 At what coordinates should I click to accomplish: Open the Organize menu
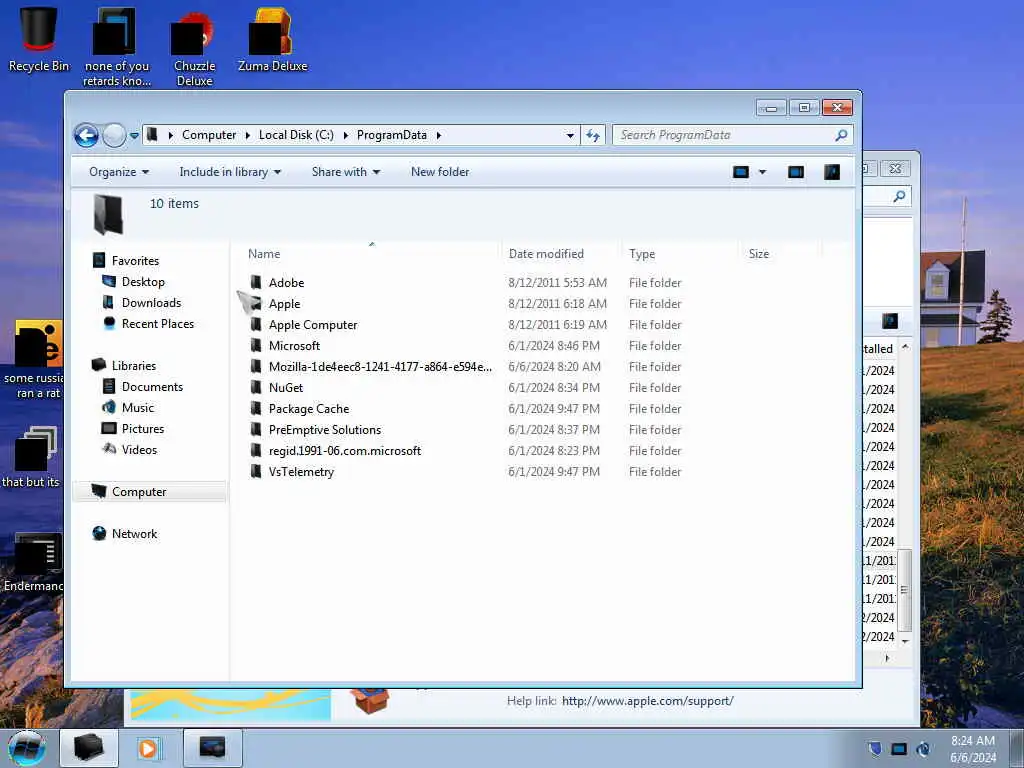[119, 172]
